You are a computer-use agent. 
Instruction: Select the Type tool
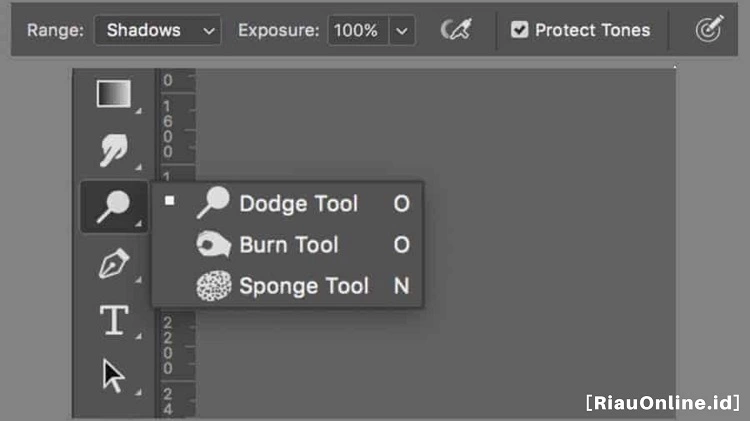(114, 320)
